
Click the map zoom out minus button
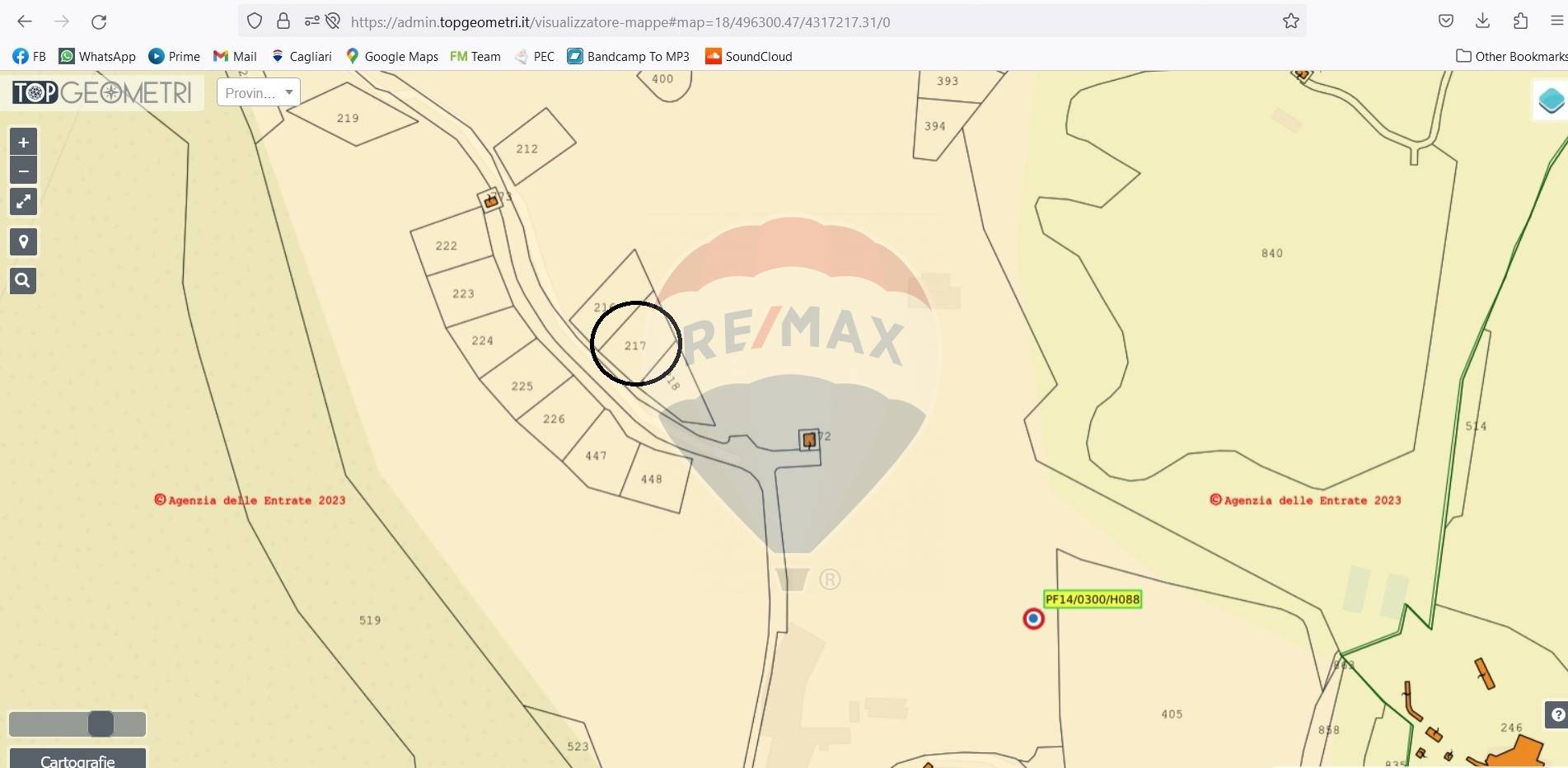tap(23, 171)
